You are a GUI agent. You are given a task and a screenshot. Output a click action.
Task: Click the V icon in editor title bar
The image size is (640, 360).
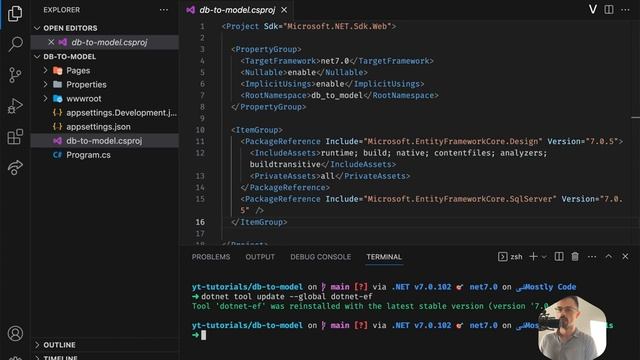[x=593, y=9]
